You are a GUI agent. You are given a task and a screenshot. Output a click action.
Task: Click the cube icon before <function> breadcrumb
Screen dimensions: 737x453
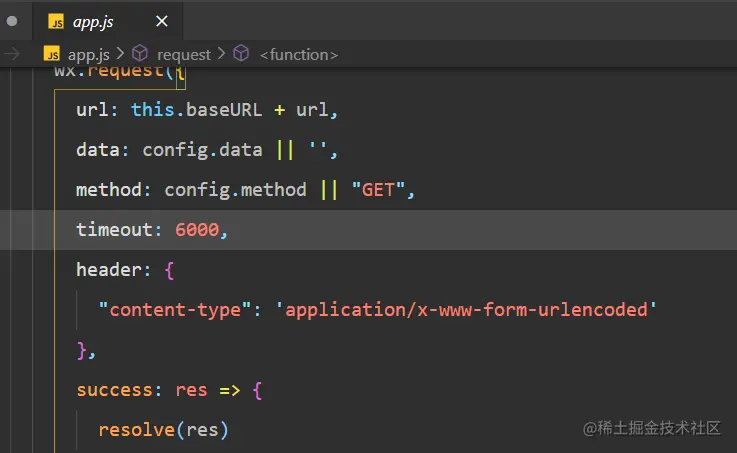(x=241, y=53)
